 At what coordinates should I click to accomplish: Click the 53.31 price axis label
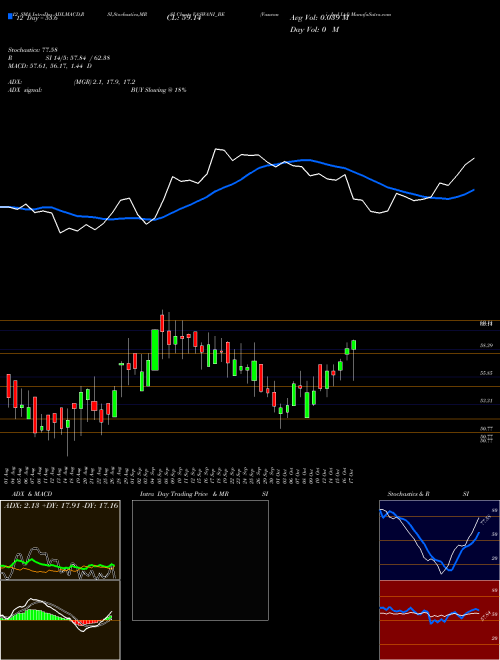click(487, 401)
